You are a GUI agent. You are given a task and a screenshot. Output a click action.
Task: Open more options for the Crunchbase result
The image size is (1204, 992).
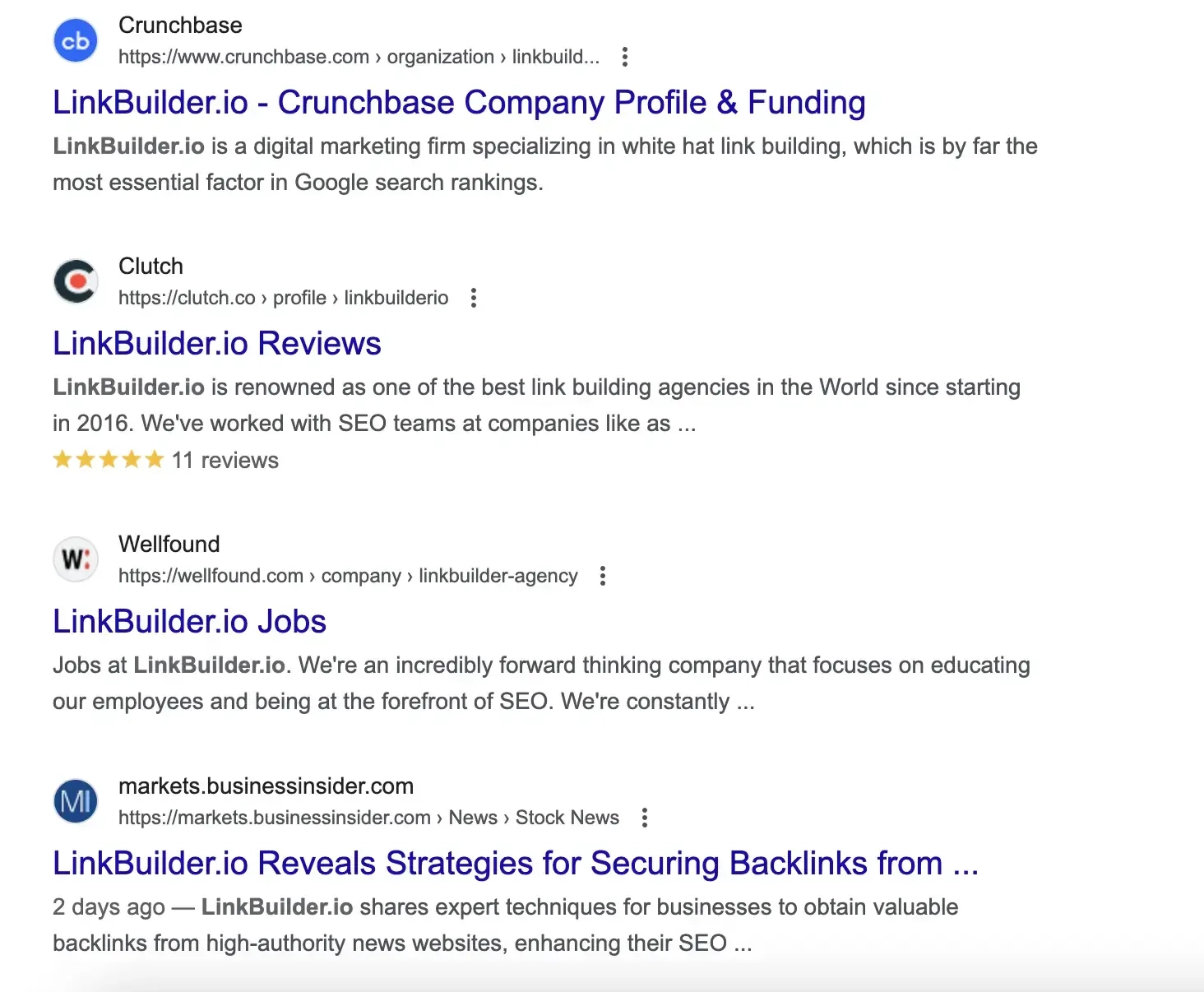tap(625, 57)
